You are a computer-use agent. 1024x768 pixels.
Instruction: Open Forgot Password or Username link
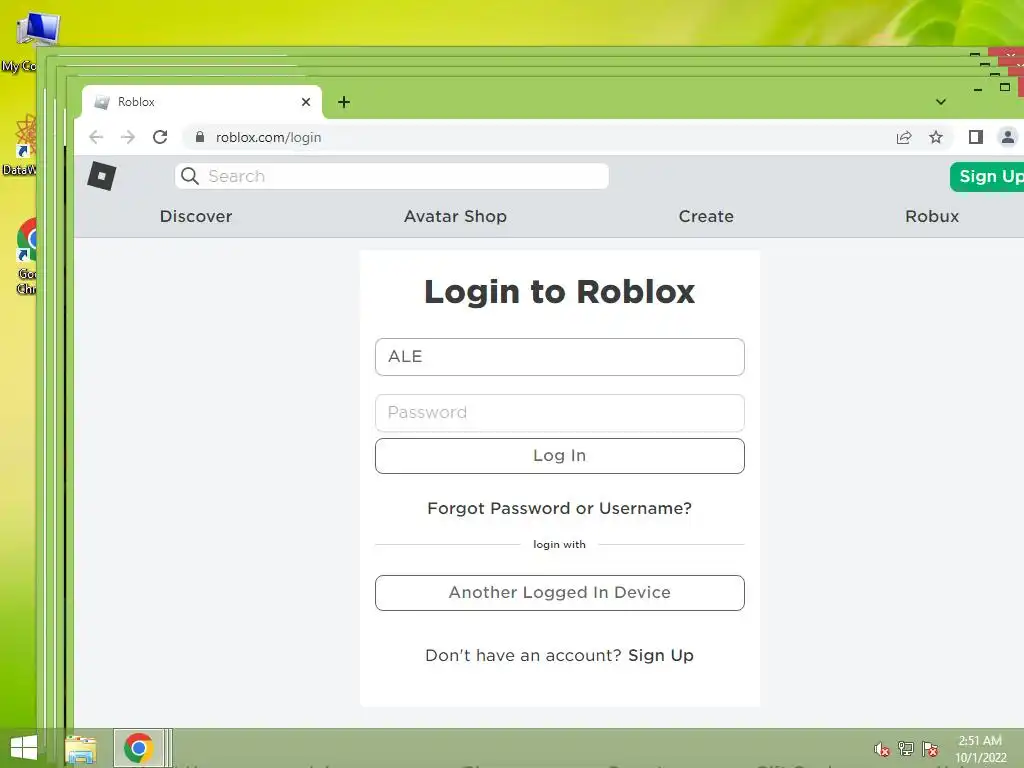(560, 508)
